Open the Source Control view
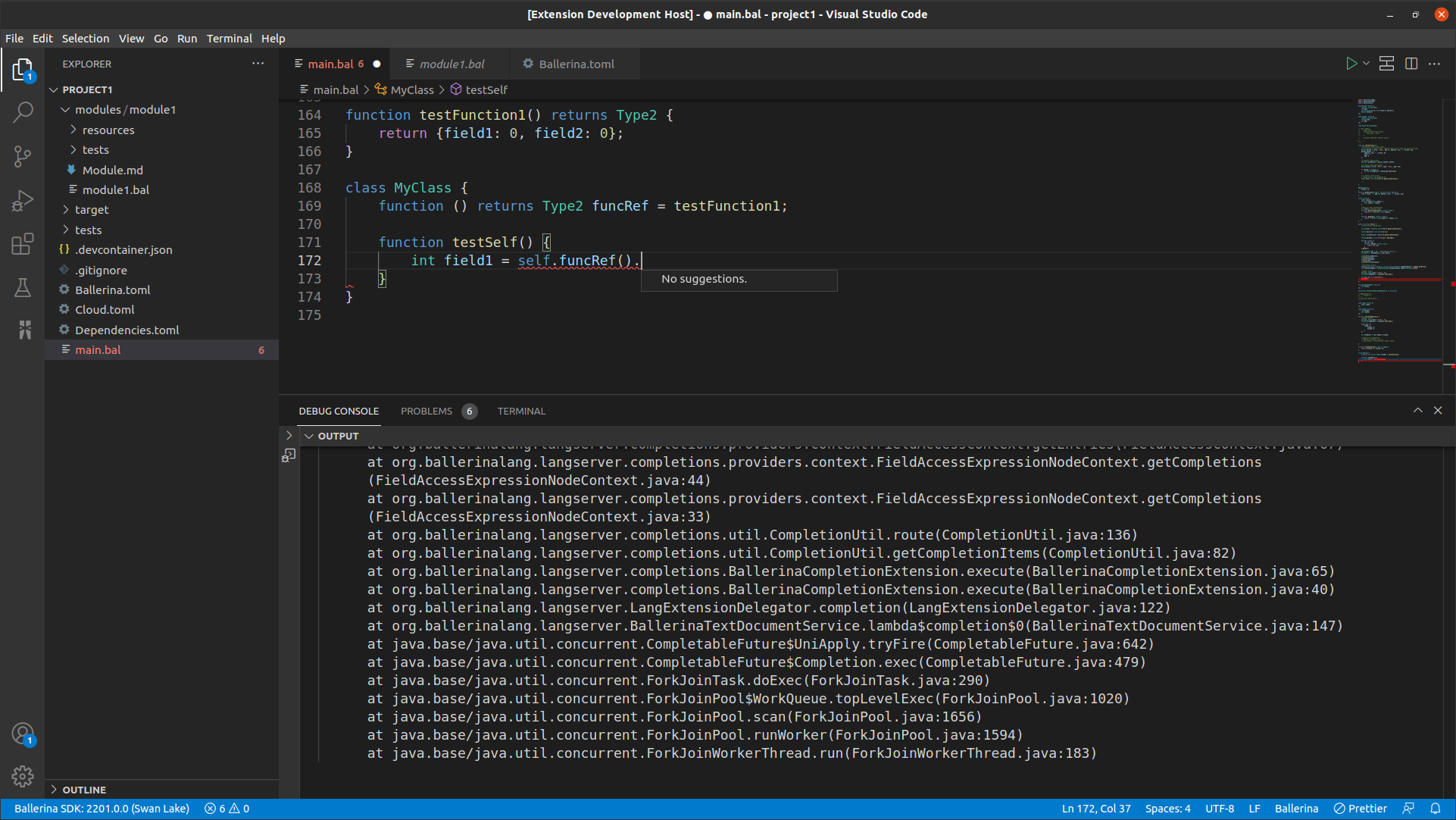Screen dimensions: 1456x820 click(x=23, y=157)
